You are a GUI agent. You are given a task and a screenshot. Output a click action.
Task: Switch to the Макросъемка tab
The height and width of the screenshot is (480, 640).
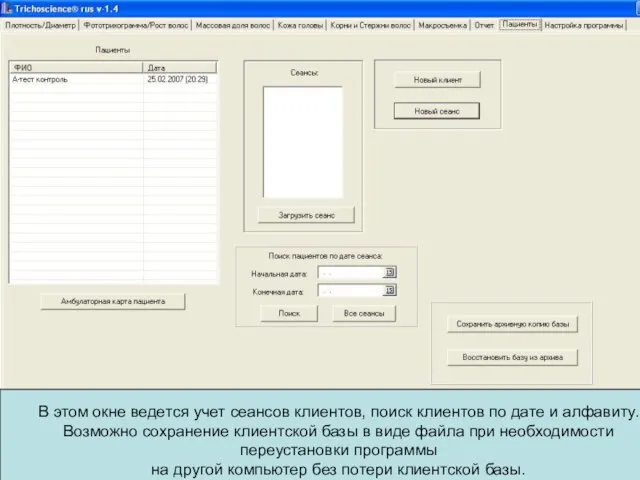click(442, 25)
